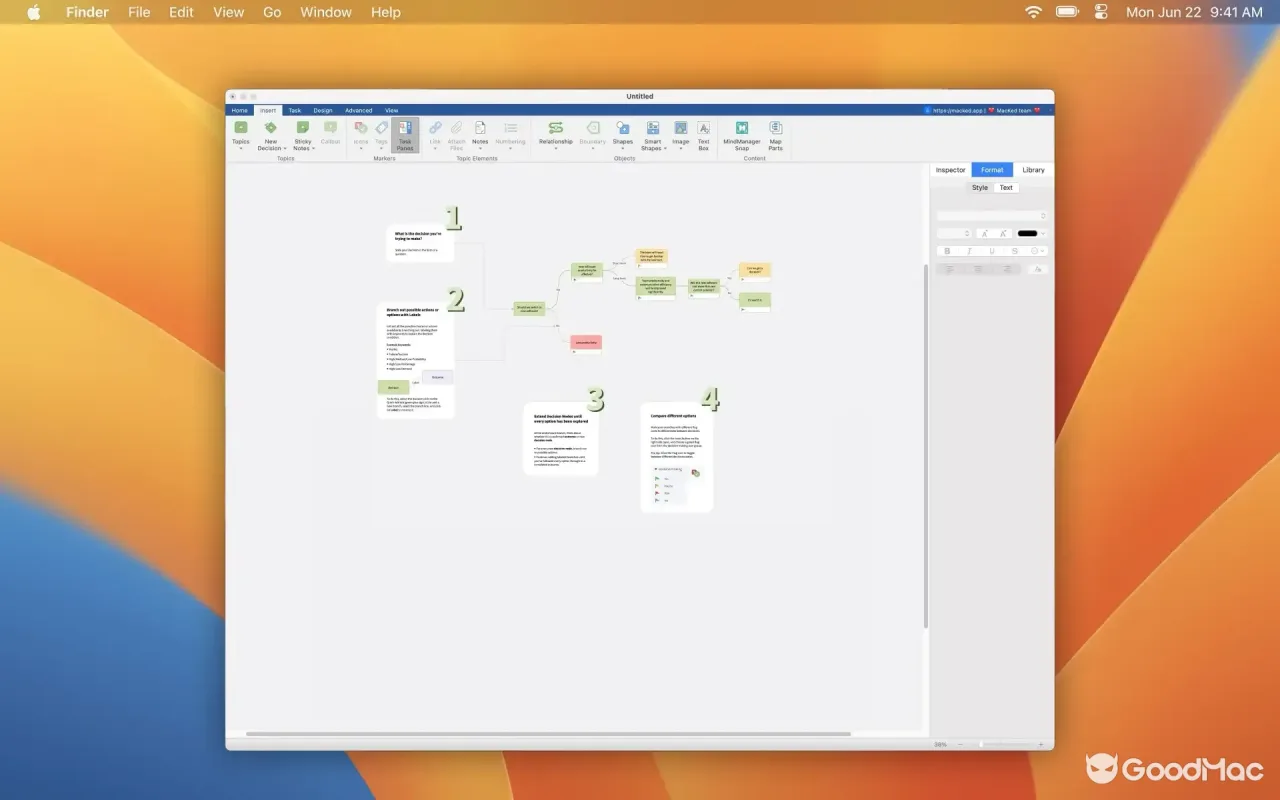Image resolution: width=1280 pixels, height=800 pixels.
Task: Toggle Italic in the Format panel
Action: tap(969, 251)
